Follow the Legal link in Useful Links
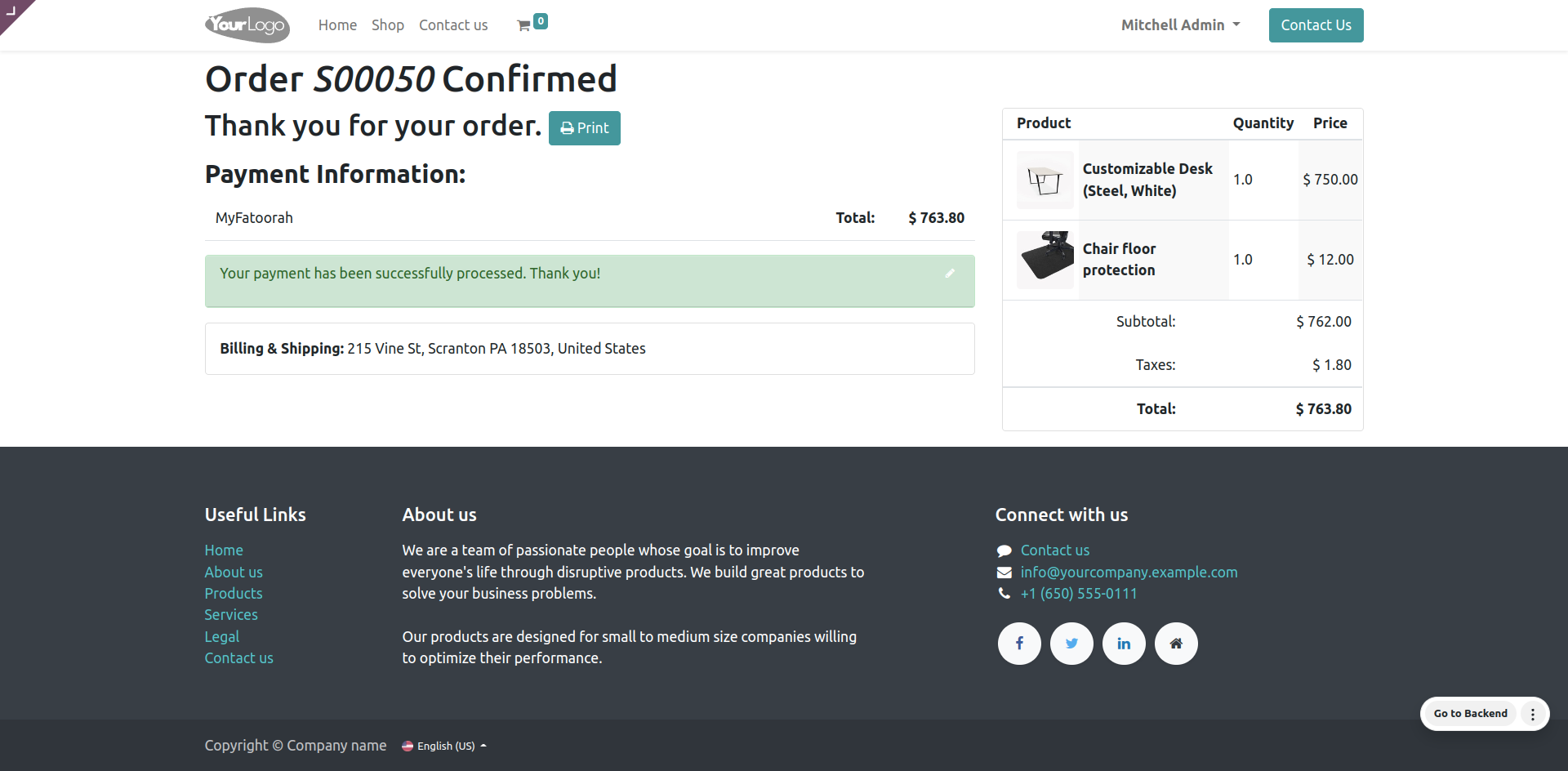Viewport: 1568px width, 771px height. 222,636
